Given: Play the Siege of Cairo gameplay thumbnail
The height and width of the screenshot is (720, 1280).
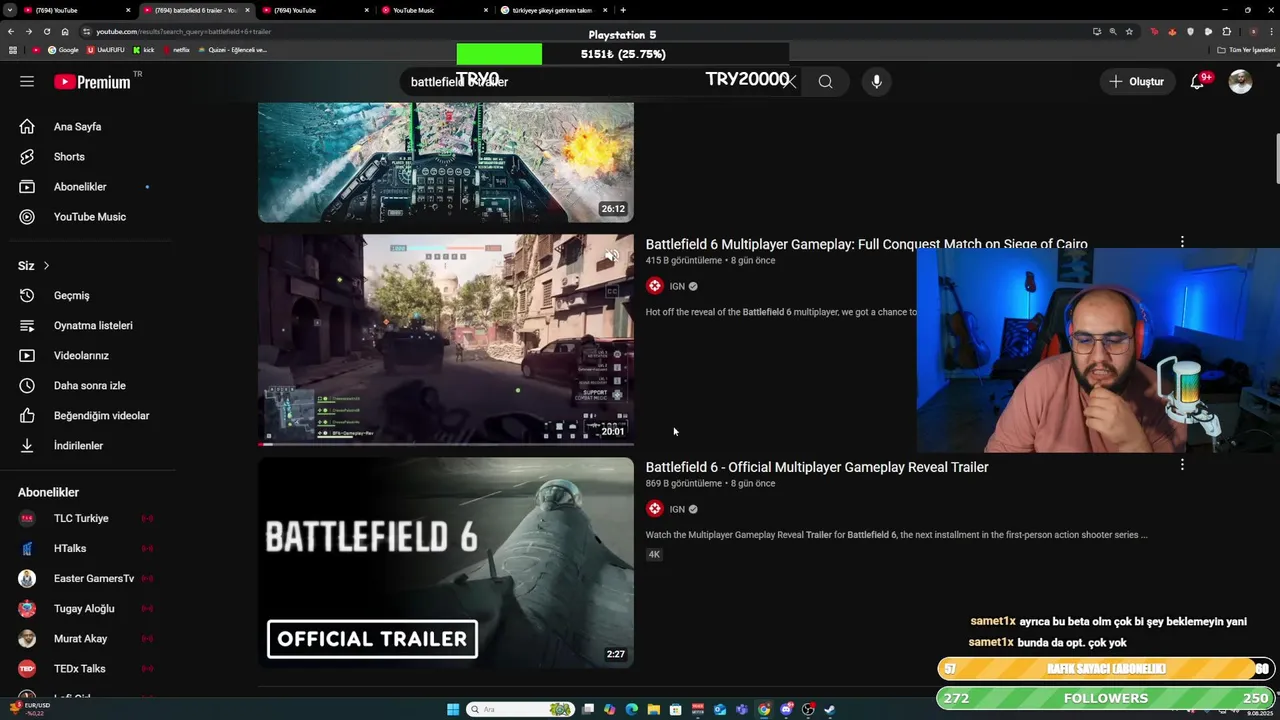Looking at the screenshot, I should coord(446,340).
